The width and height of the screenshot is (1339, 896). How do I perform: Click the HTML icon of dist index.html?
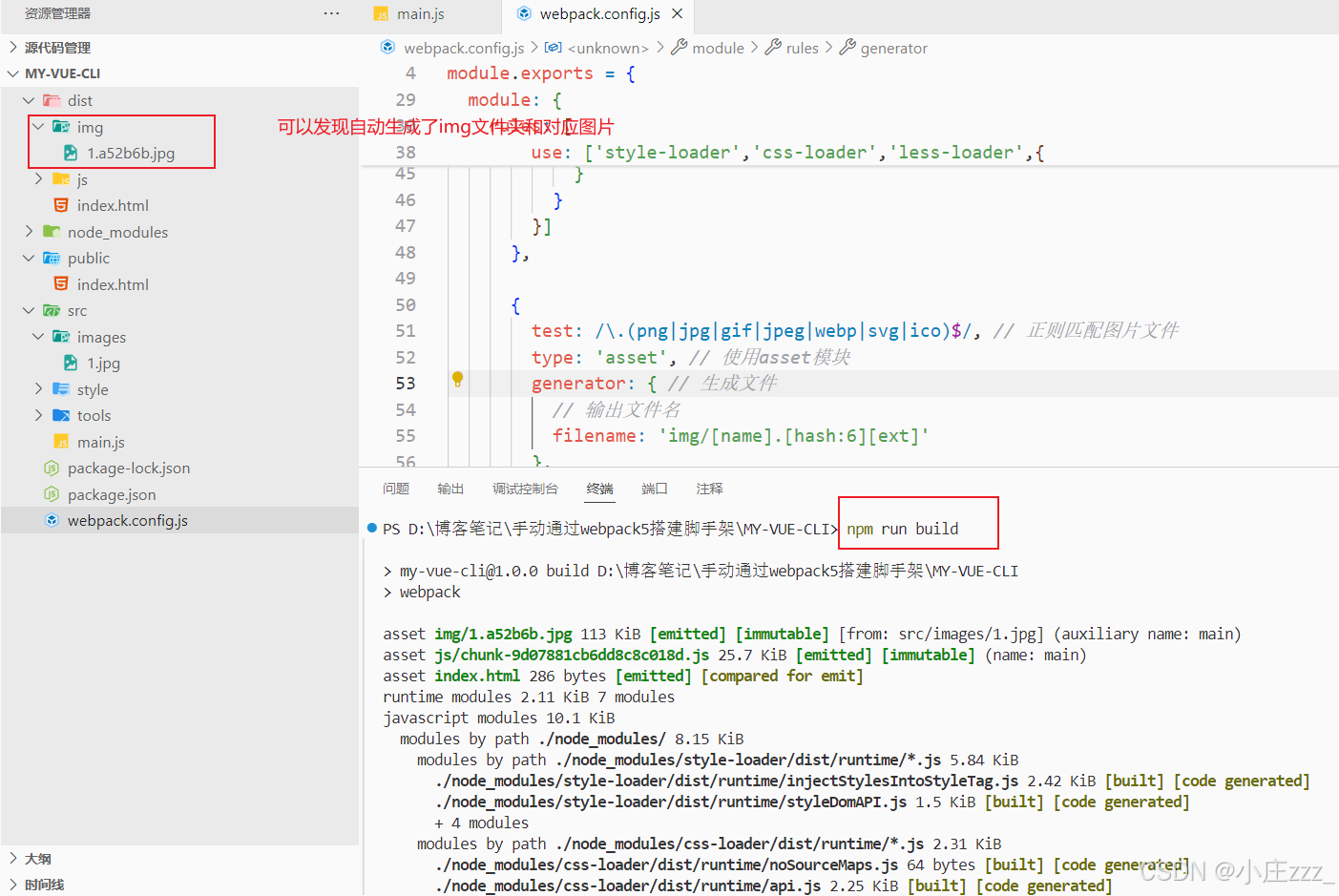click(x=61, y=205)
